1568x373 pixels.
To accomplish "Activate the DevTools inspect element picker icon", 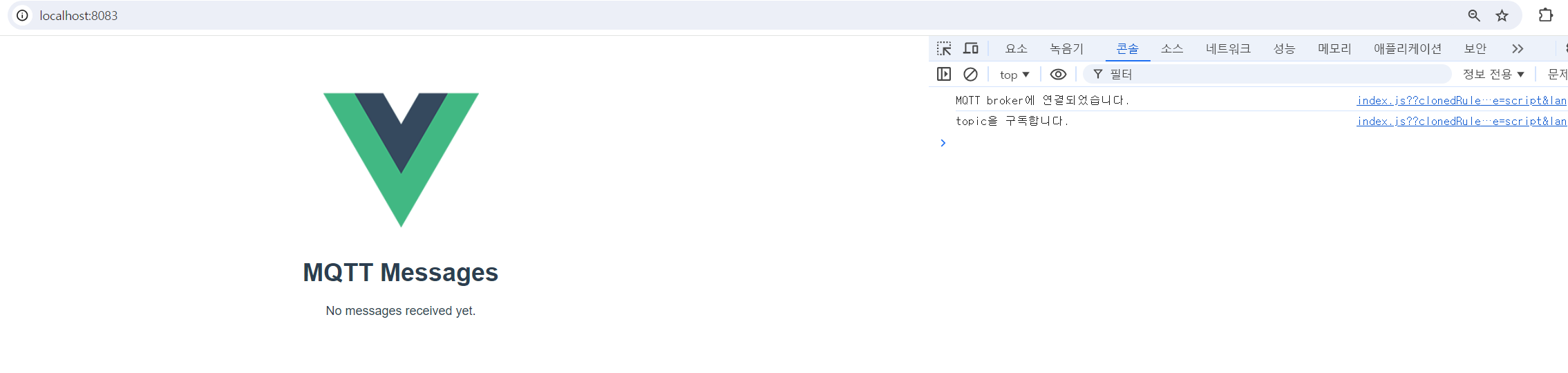I will pos(944,48).
